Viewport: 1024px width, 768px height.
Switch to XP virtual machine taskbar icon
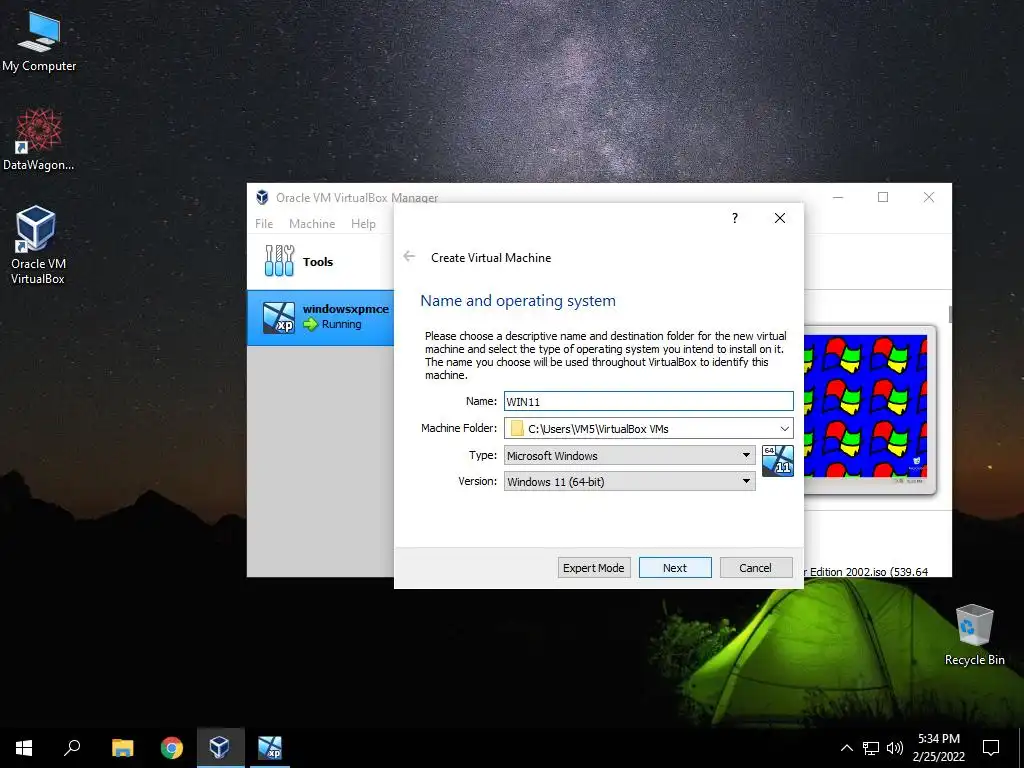pyautogui.click(x=270, y=748)
